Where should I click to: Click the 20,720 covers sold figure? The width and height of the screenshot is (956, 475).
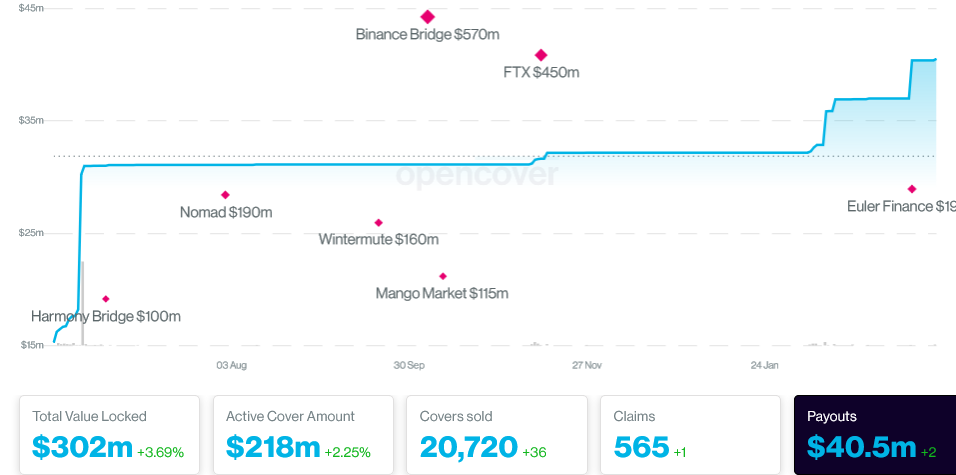pos(468,447)
